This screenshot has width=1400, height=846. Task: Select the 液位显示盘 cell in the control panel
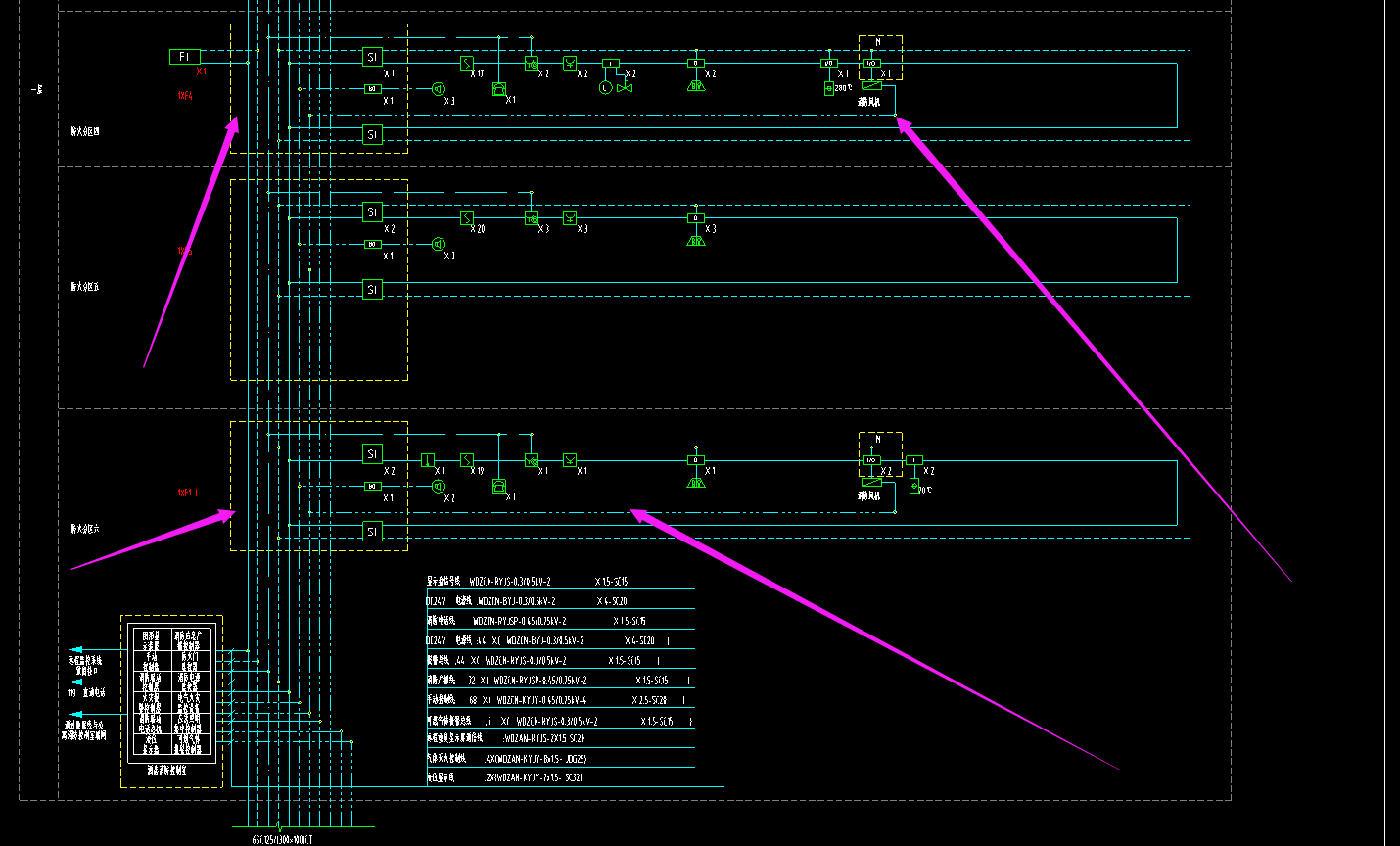(x=151, y=744)
